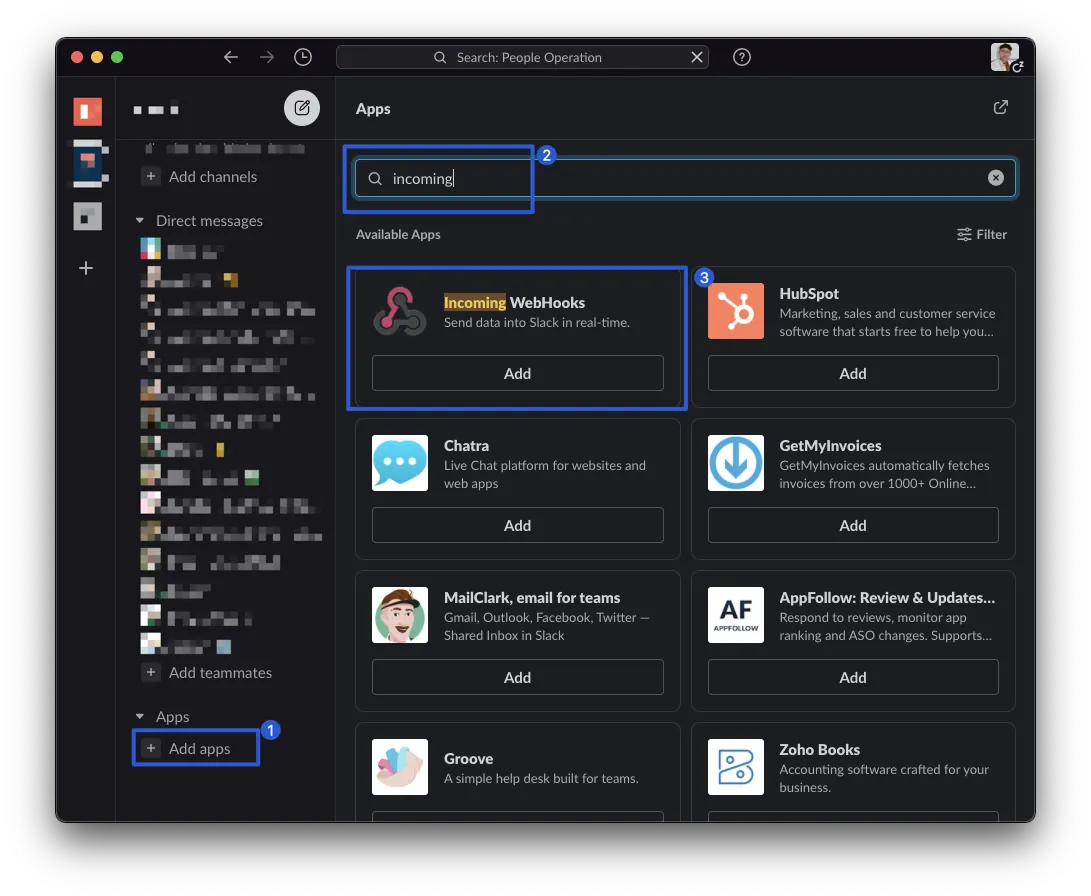Screen dimensions: 1091x896
Task: Close the top search bar query
Action: tap(697, 57)
